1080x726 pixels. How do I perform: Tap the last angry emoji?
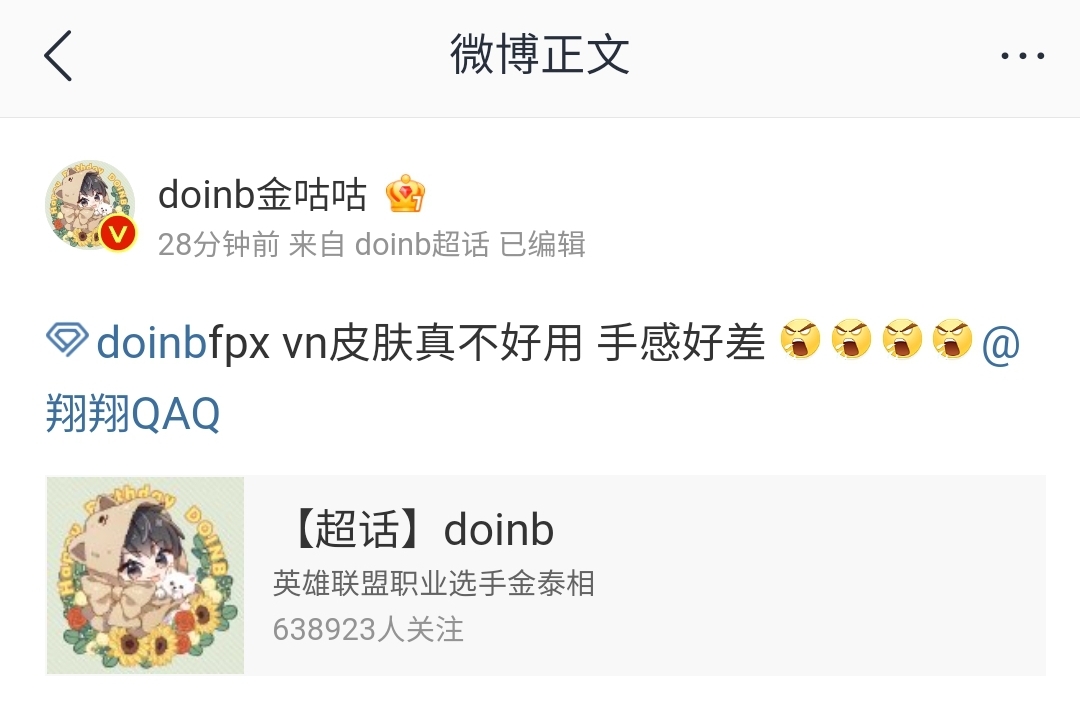(953, 339)
